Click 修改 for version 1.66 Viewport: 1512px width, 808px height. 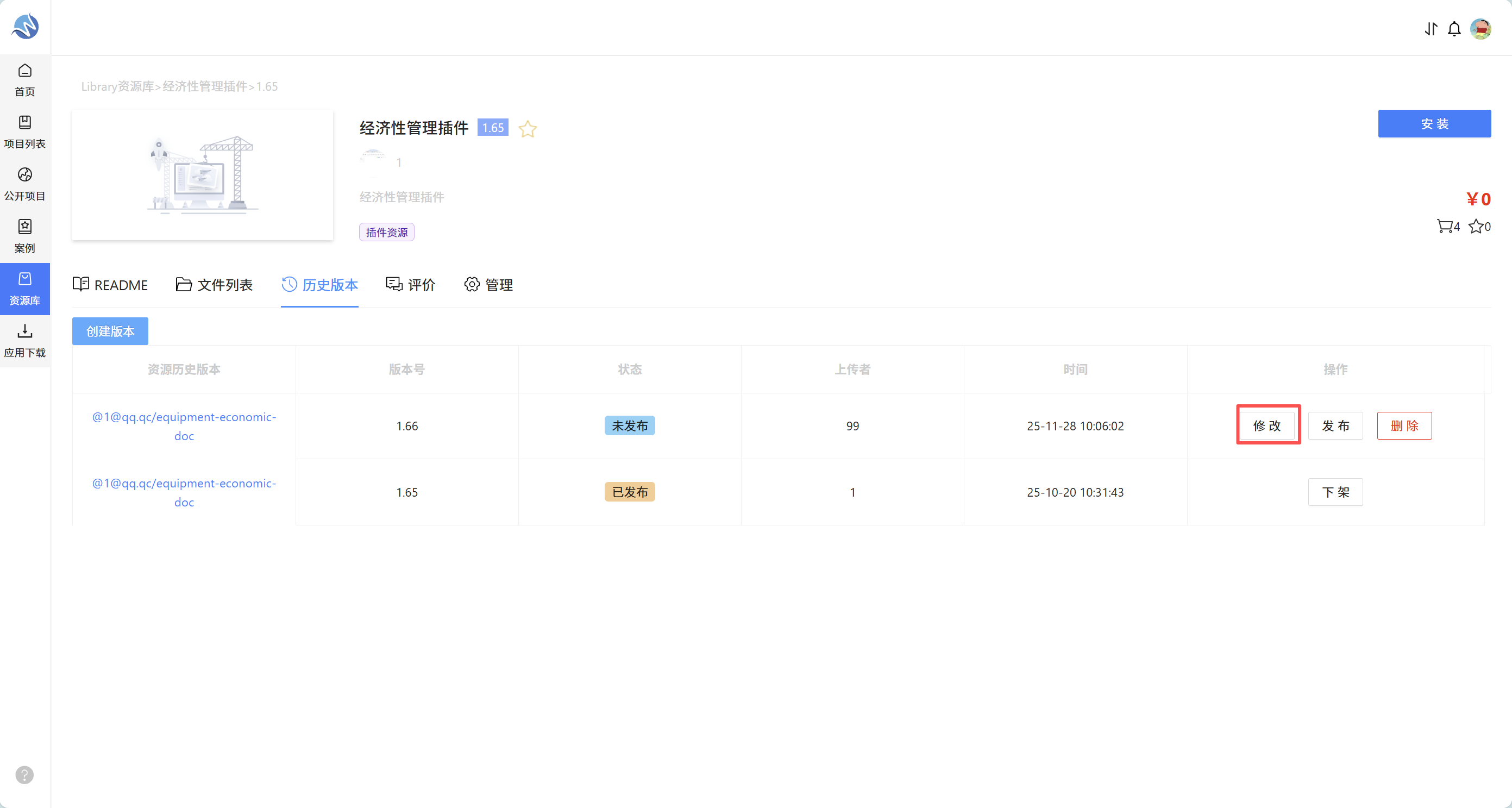point(1267,425)
